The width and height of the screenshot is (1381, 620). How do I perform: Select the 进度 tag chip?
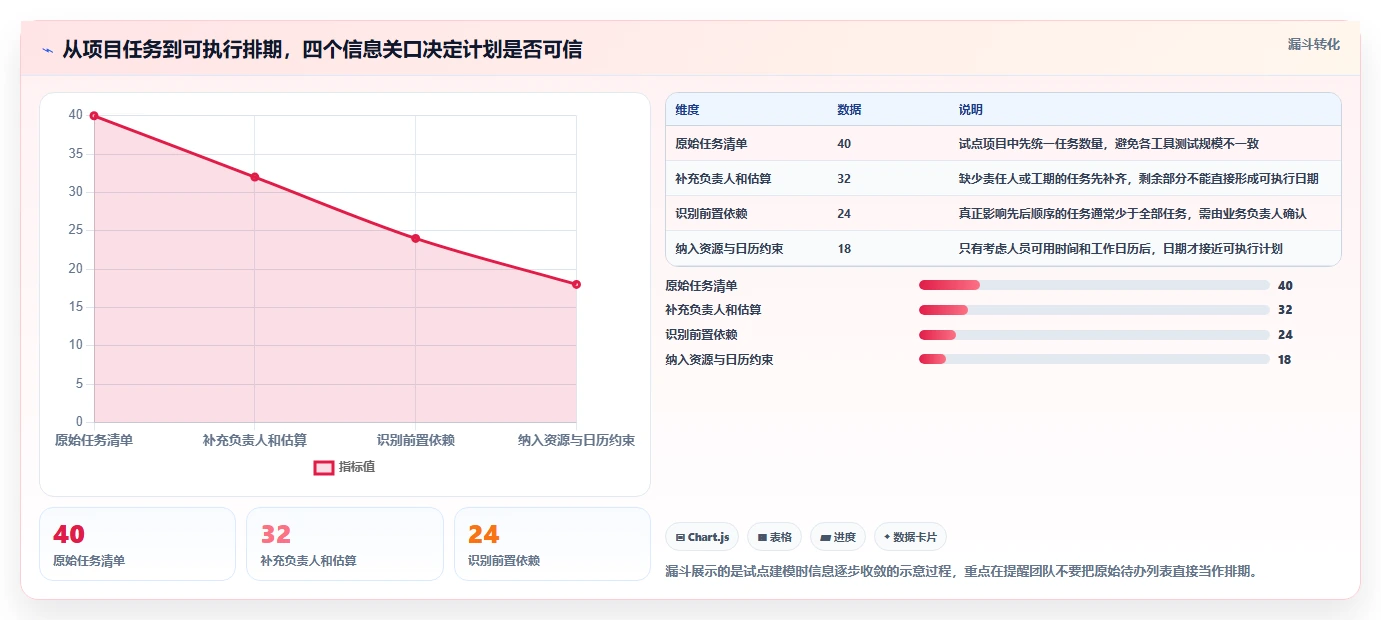pyautogui.click(x=837, y=537)
